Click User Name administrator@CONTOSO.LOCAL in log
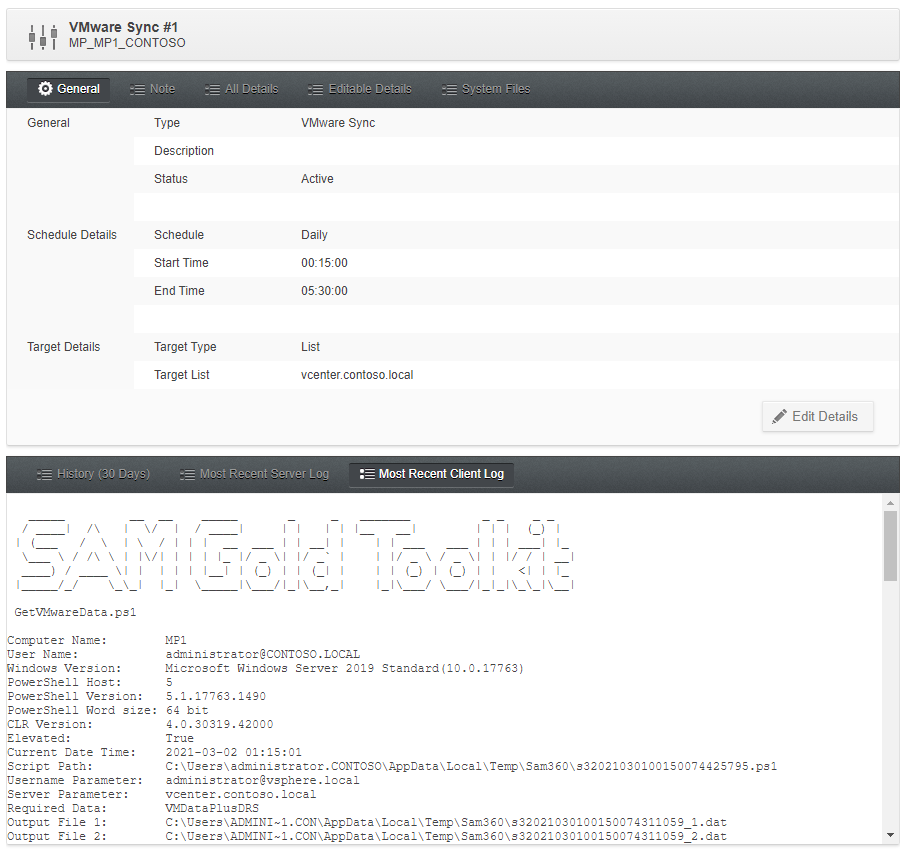 click(262, 654)
